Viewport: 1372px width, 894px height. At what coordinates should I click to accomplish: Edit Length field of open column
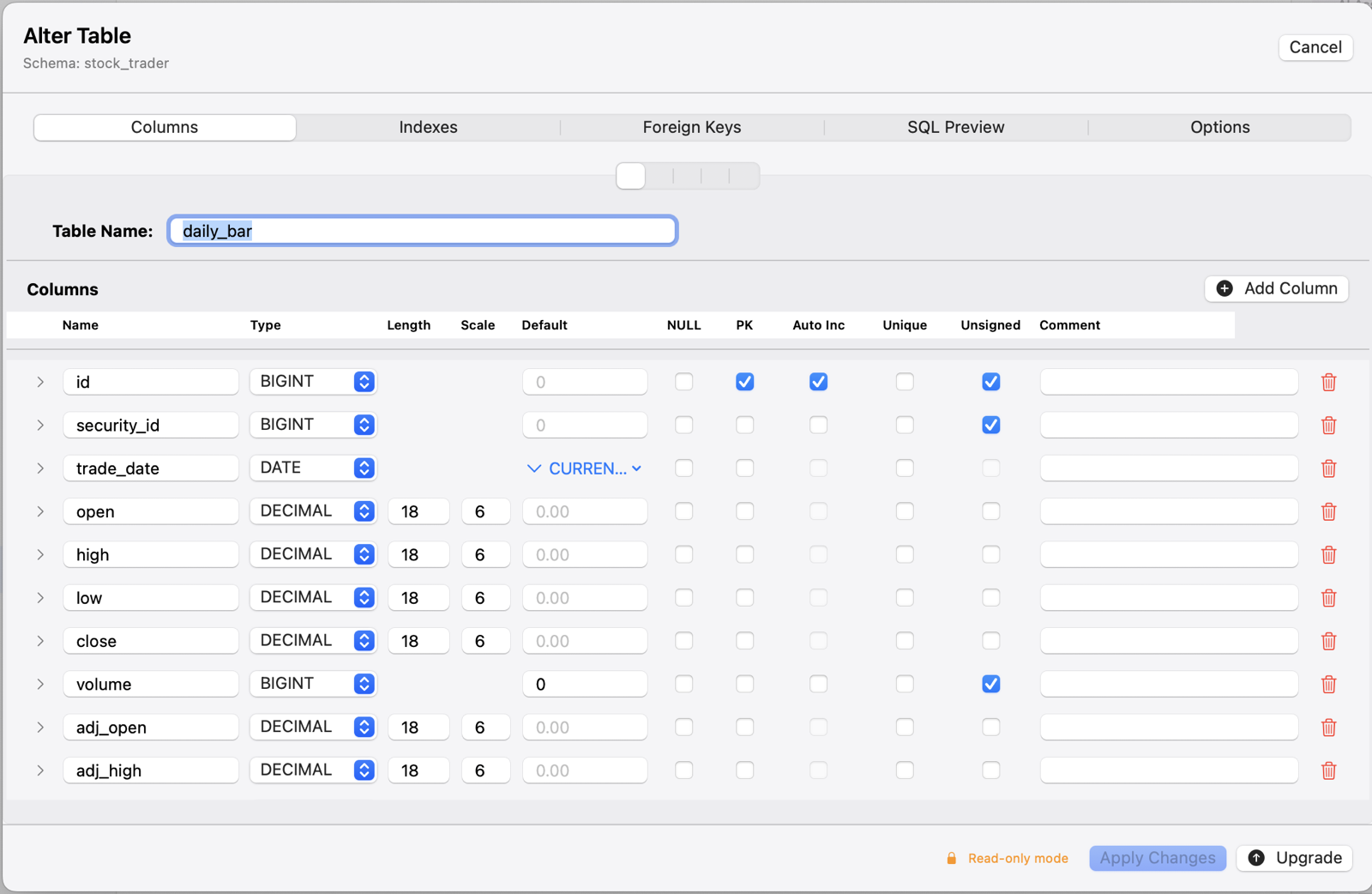tap(418, 511)
